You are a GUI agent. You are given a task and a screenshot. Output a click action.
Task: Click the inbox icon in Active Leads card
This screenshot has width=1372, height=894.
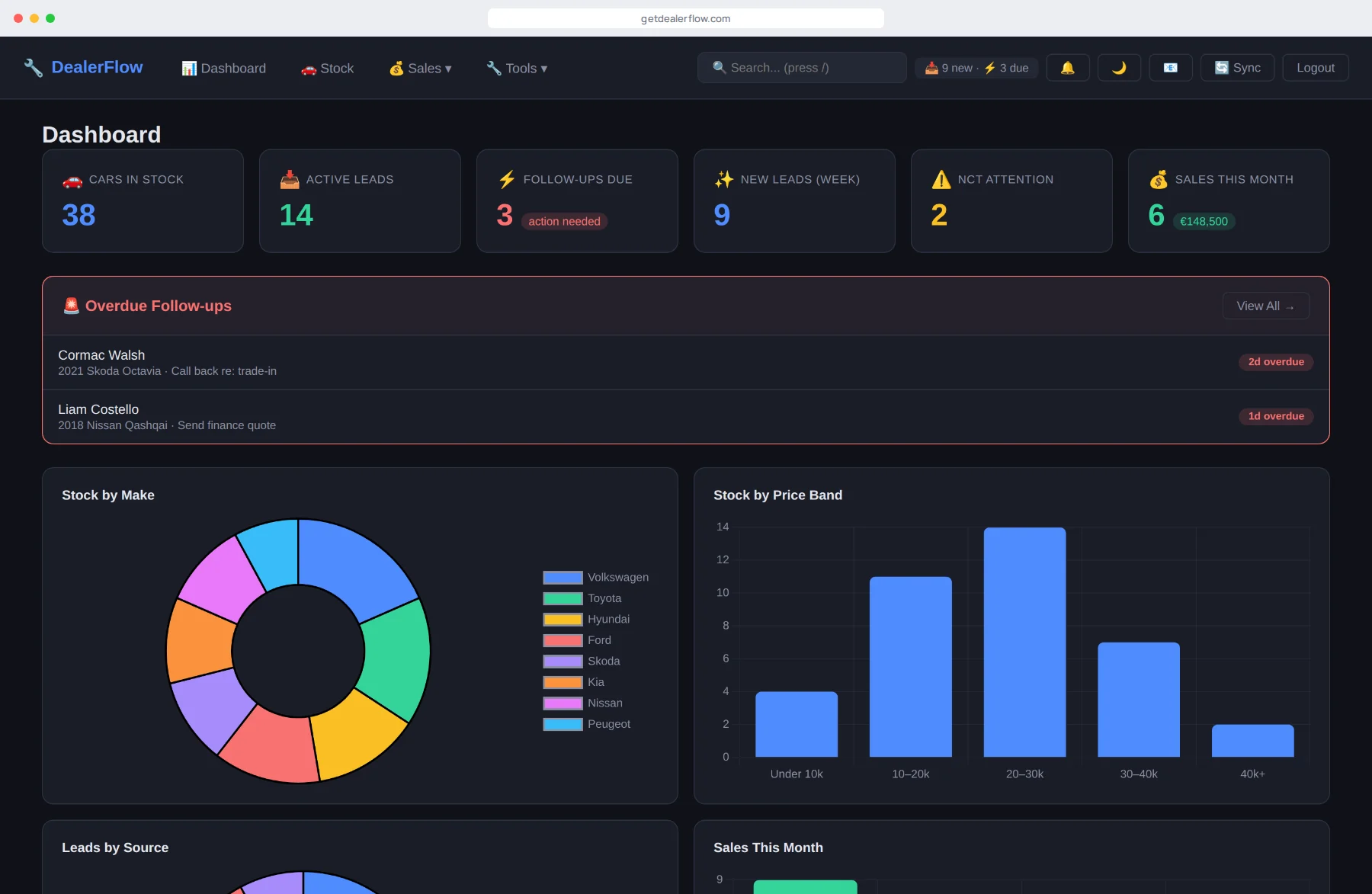point(290,180)
